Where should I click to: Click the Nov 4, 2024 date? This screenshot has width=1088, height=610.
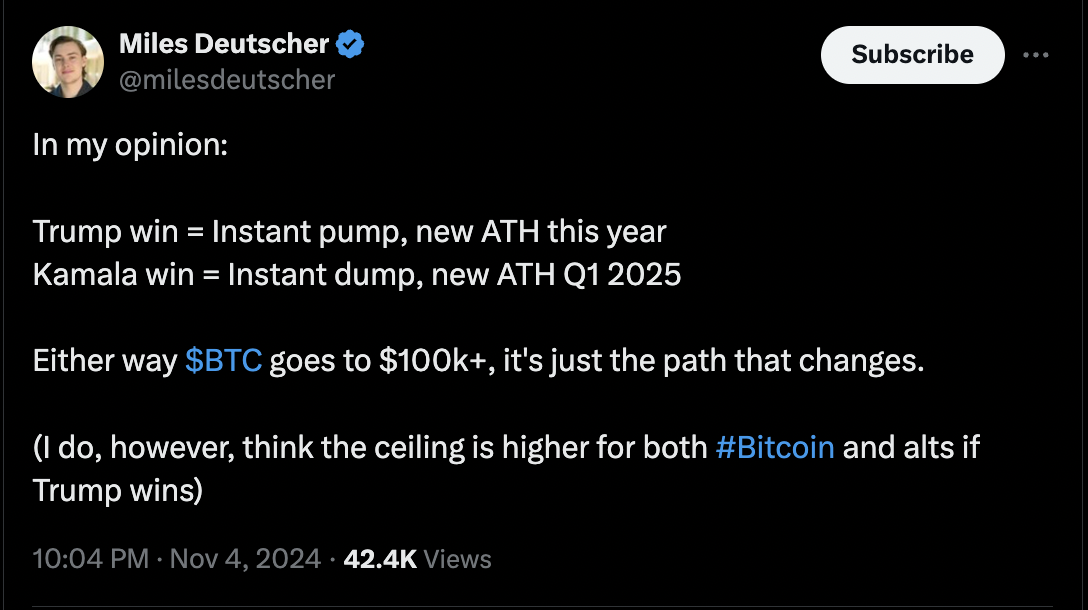click(246, 558)
